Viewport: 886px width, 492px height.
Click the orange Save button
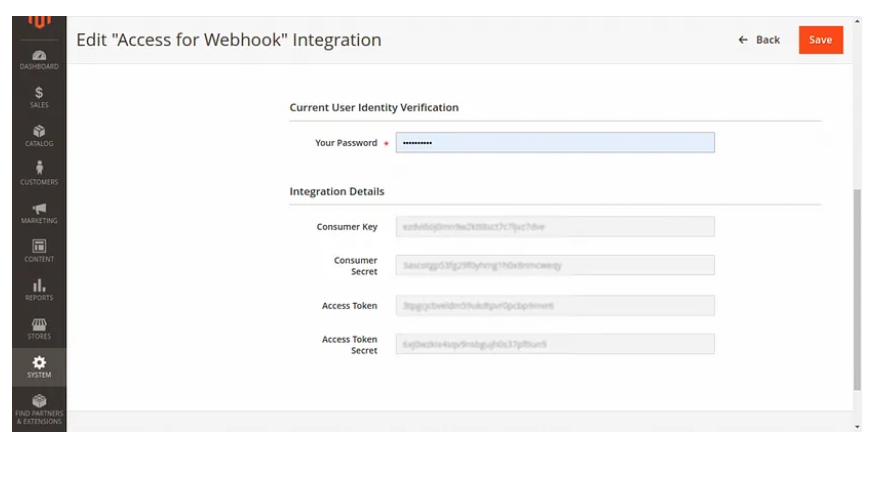820,40
